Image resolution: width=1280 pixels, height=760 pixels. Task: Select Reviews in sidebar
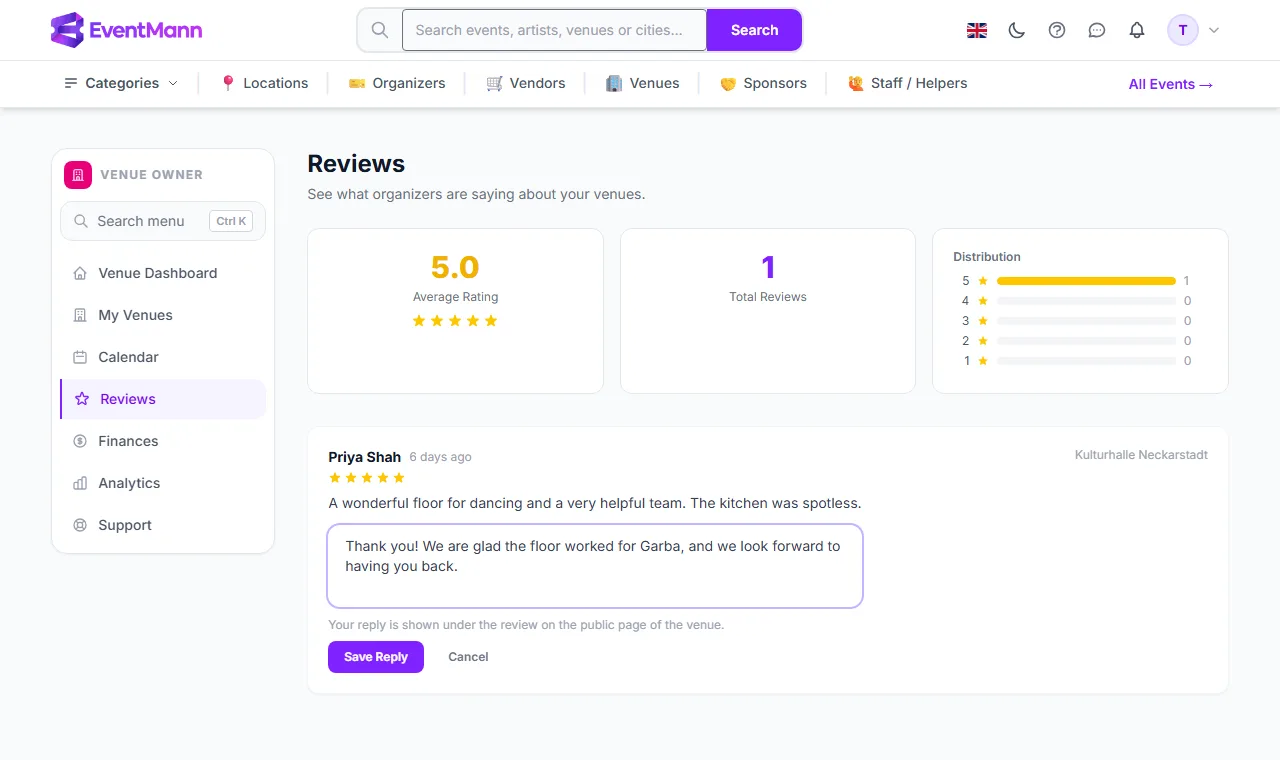click(x=163, y=399)
